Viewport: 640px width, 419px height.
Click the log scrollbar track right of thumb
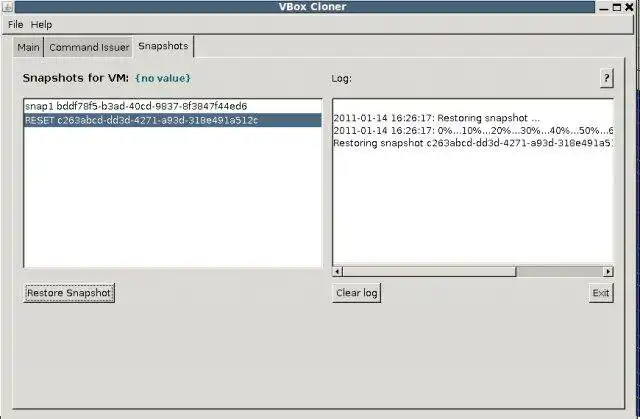tap(560, 271)
